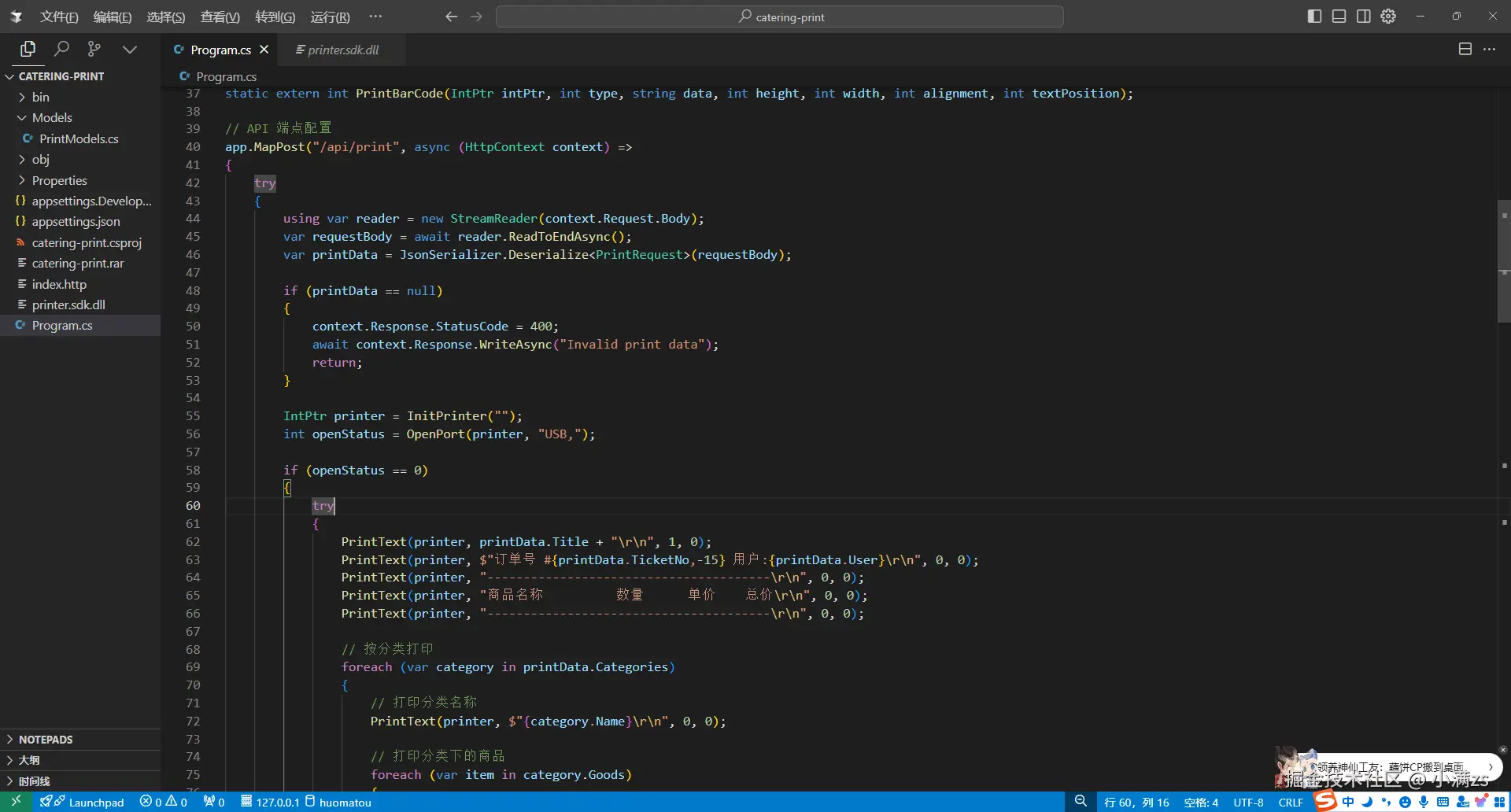Toggle the primary side bar layout
Viewport: 1511px width, 812px height.
(1314, 17)
